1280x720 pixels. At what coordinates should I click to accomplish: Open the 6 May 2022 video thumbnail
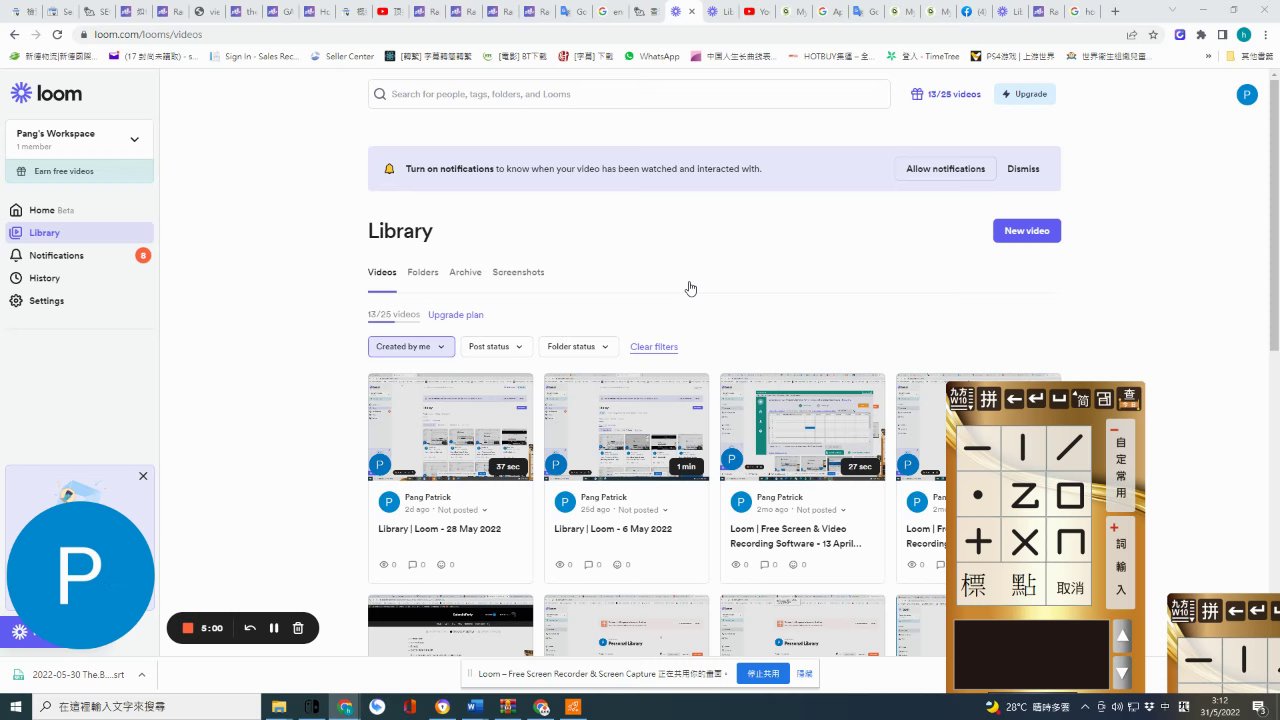[626, 427]
